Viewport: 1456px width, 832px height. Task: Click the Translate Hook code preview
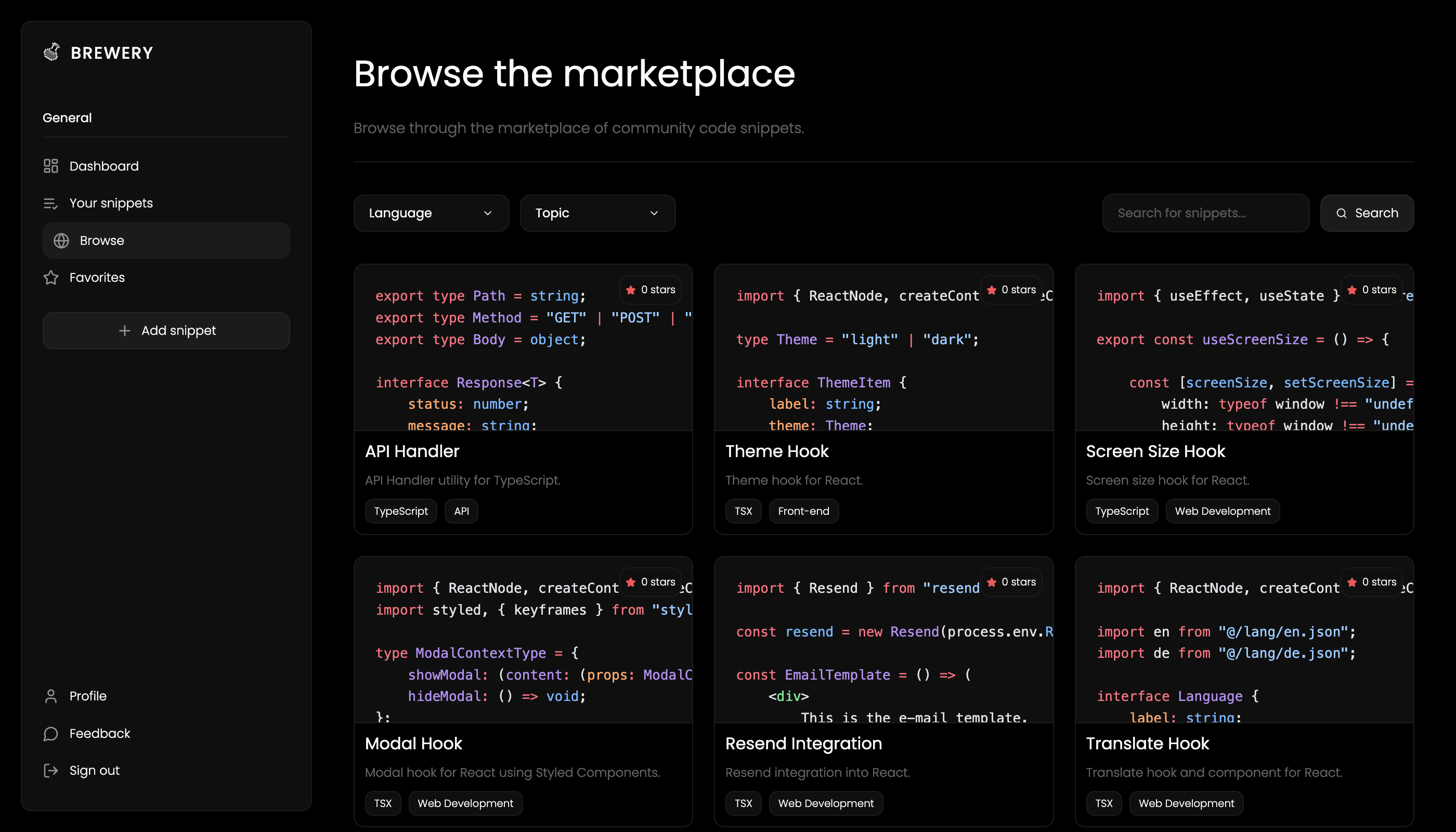click(x=1244, y=640)
